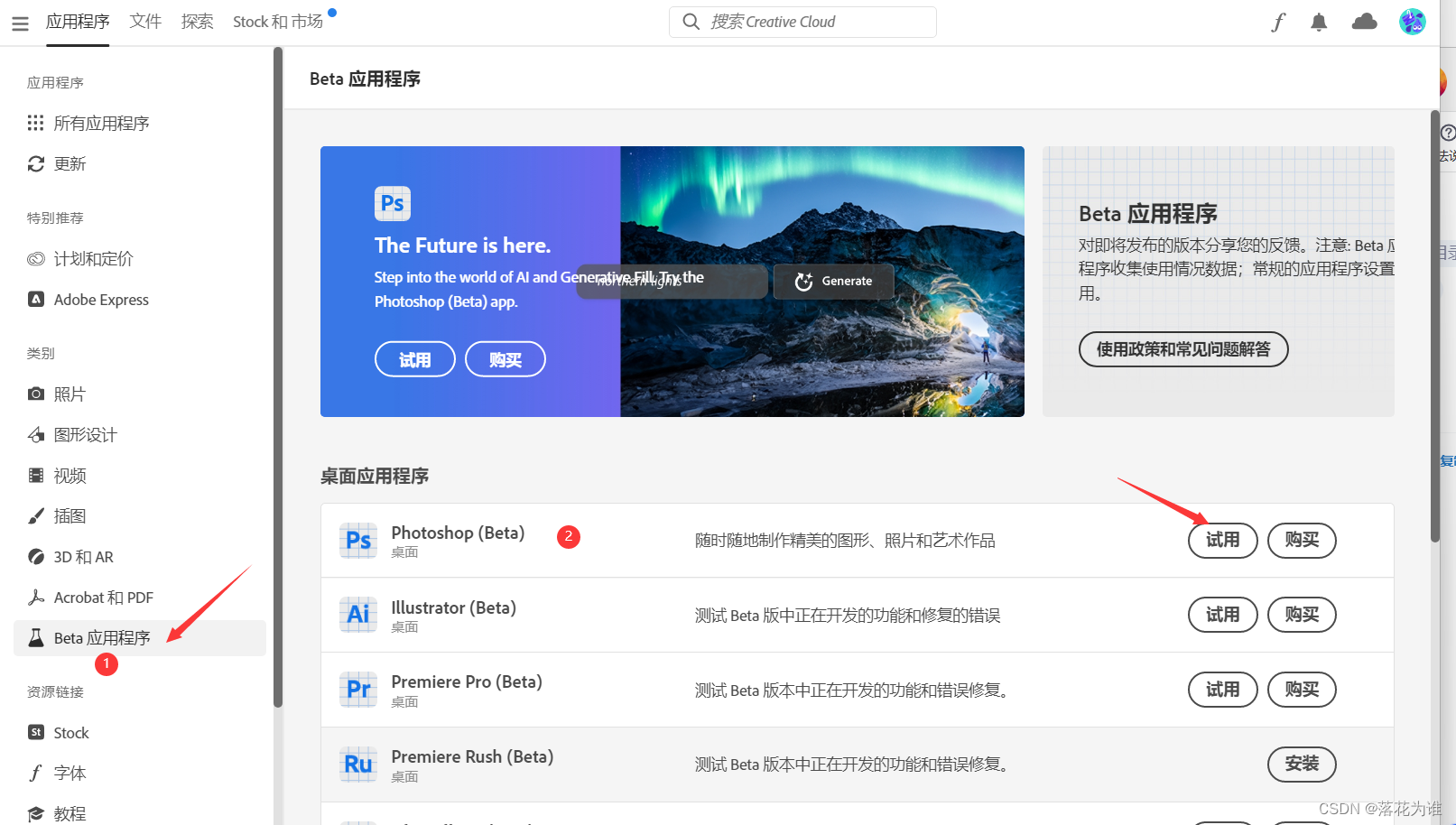Click the Illustrator (Beta) title text

tap(454, 607)
